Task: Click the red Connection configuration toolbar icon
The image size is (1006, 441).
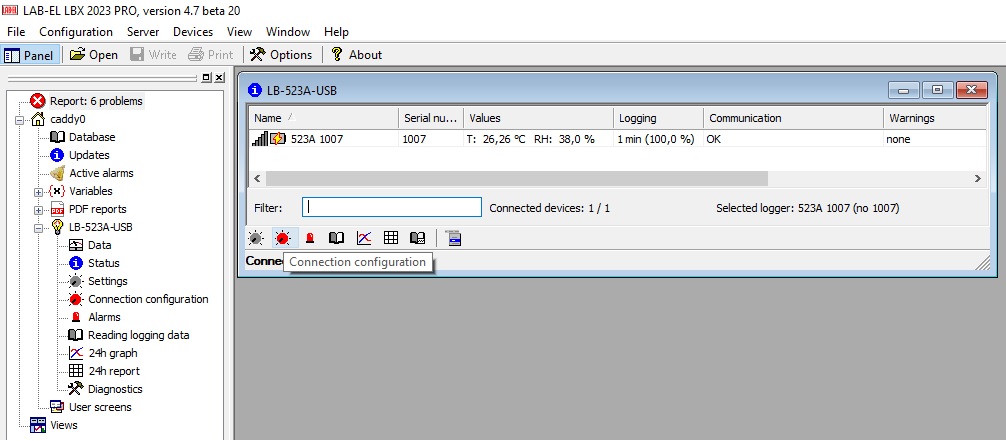Action: point(282,238)
